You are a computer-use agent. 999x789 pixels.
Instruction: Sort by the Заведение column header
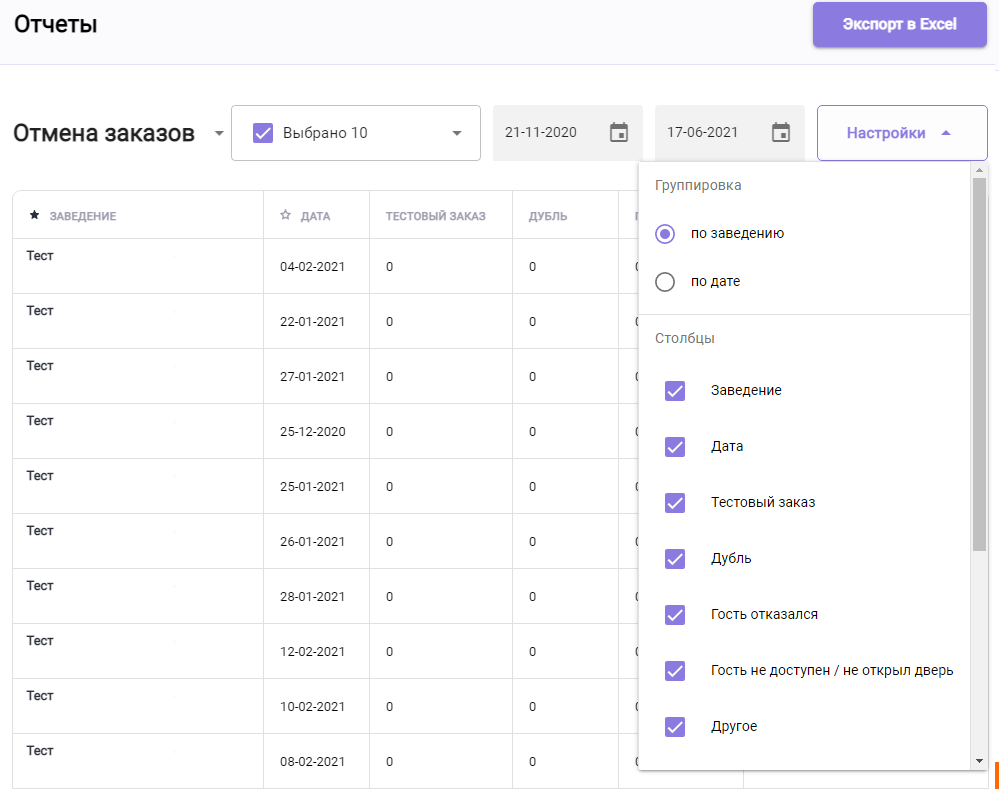coord(83,216)
